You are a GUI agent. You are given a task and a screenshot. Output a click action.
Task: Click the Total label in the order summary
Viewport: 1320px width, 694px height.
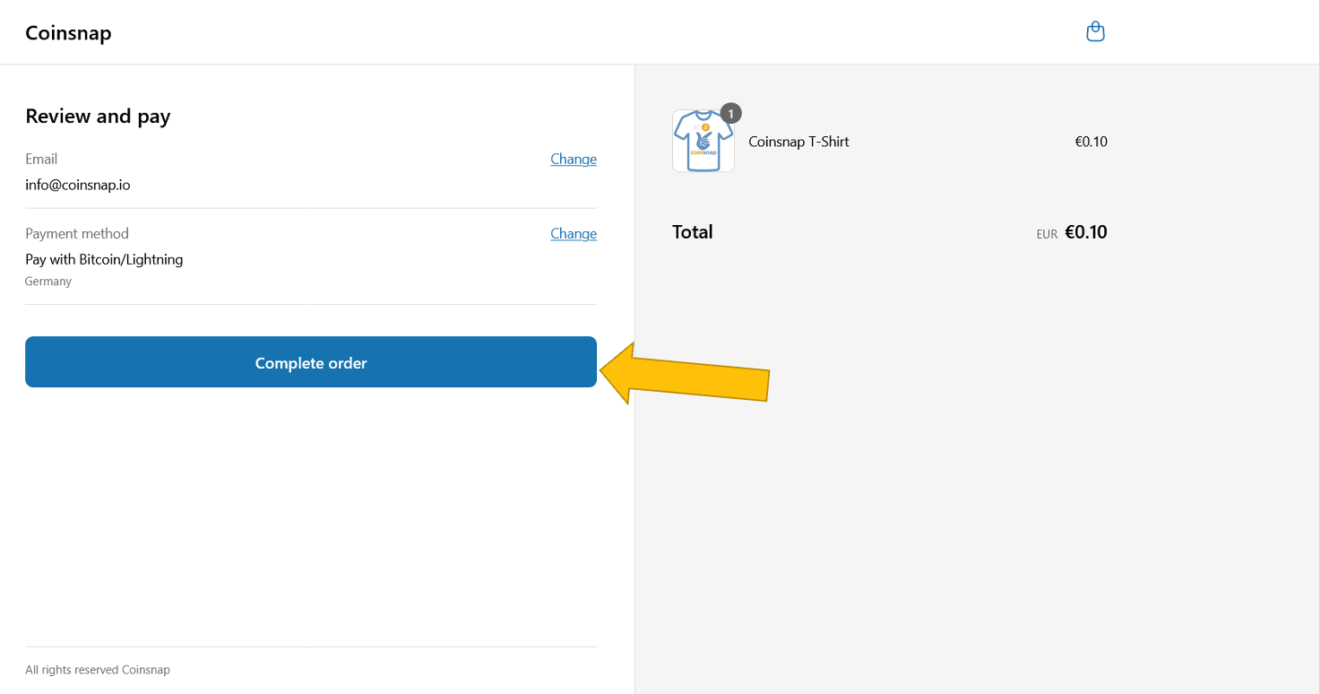click(x=692, y=232)
